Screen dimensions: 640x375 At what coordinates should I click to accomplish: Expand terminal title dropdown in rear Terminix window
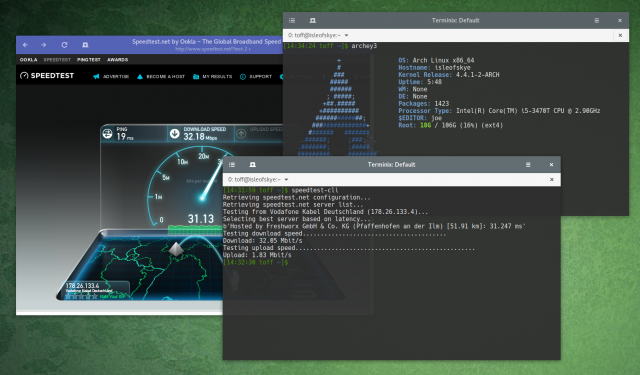click(x=347, y=36)
